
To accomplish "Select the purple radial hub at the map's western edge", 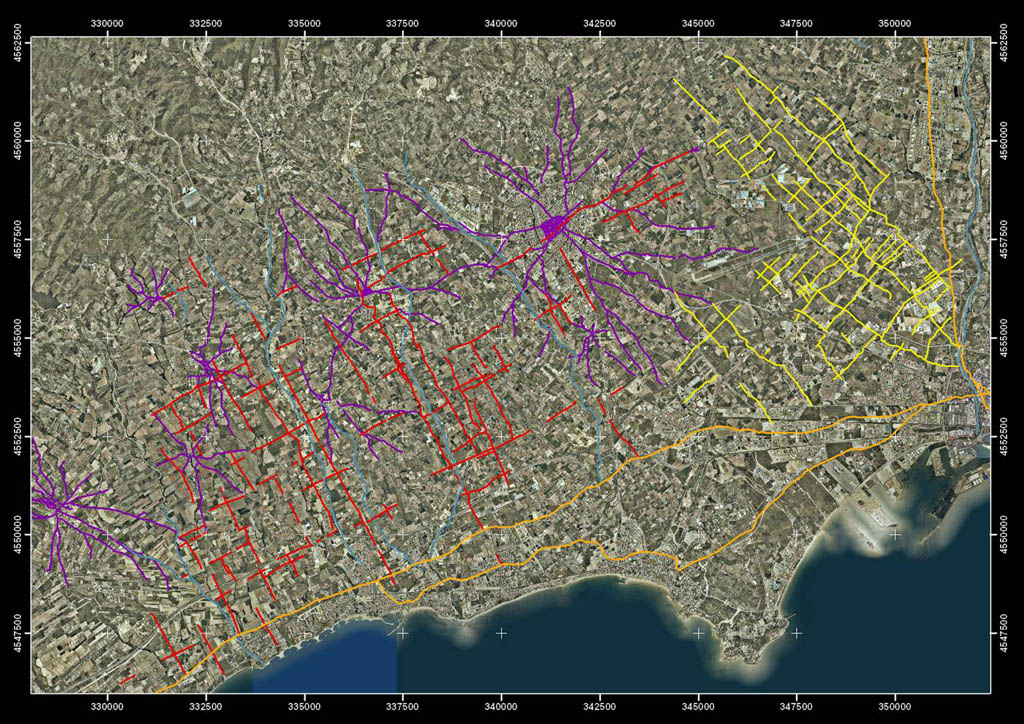I will point(50,507).
